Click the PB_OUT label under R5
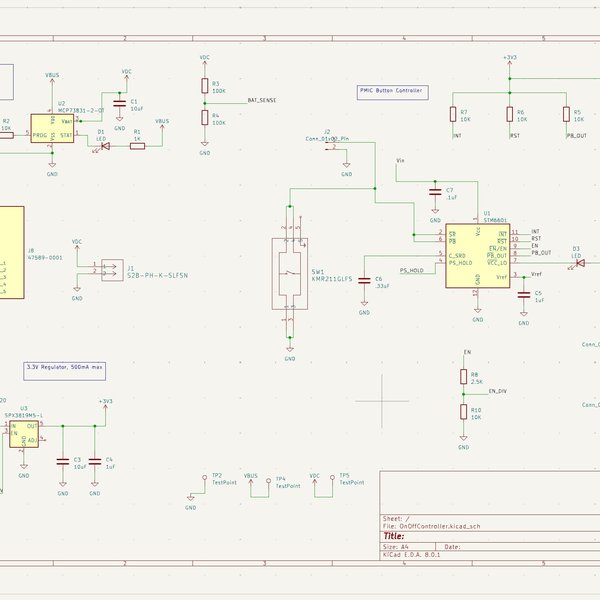 (x=577, y=135)
